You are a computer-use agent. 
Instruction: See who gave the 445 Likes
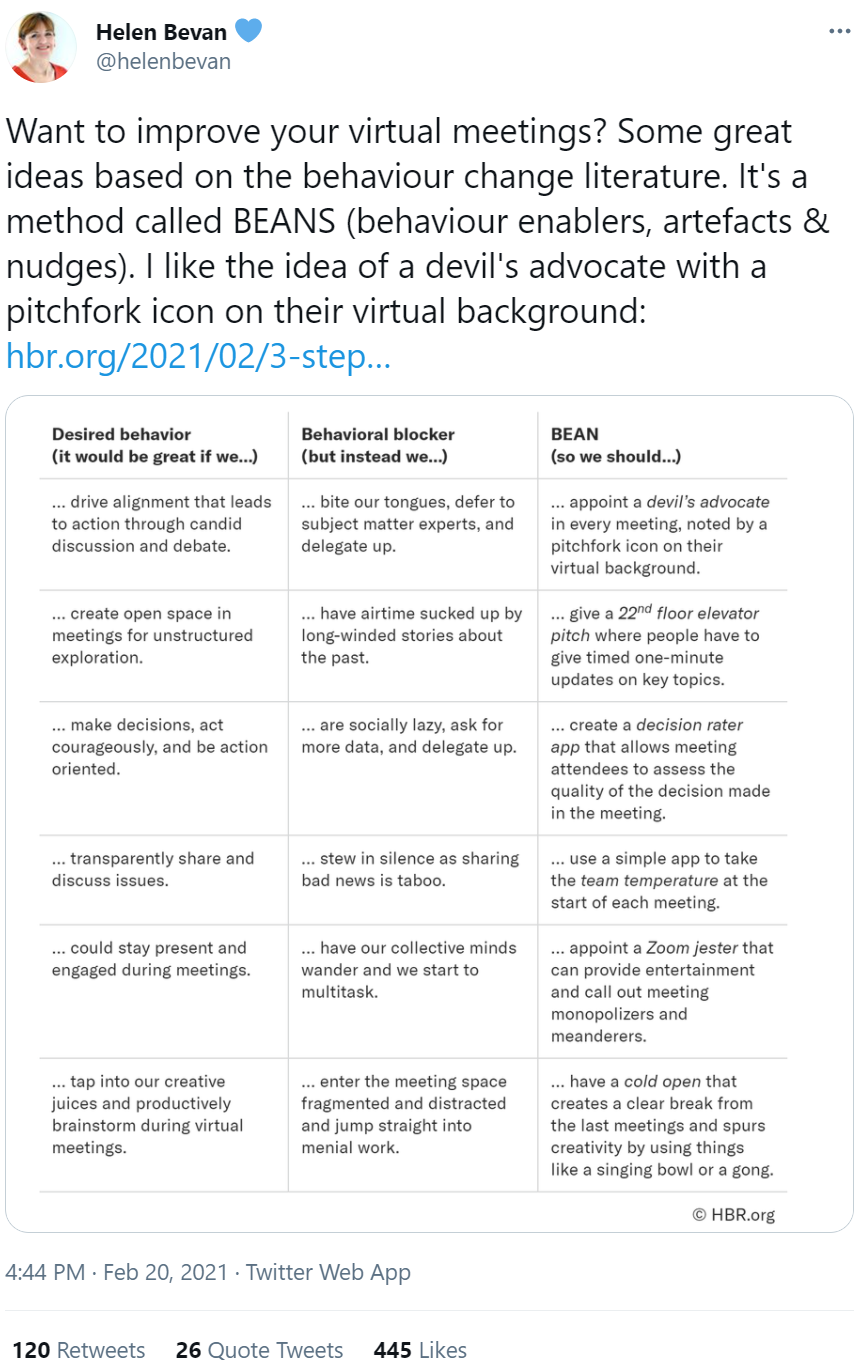point(420,1350)
